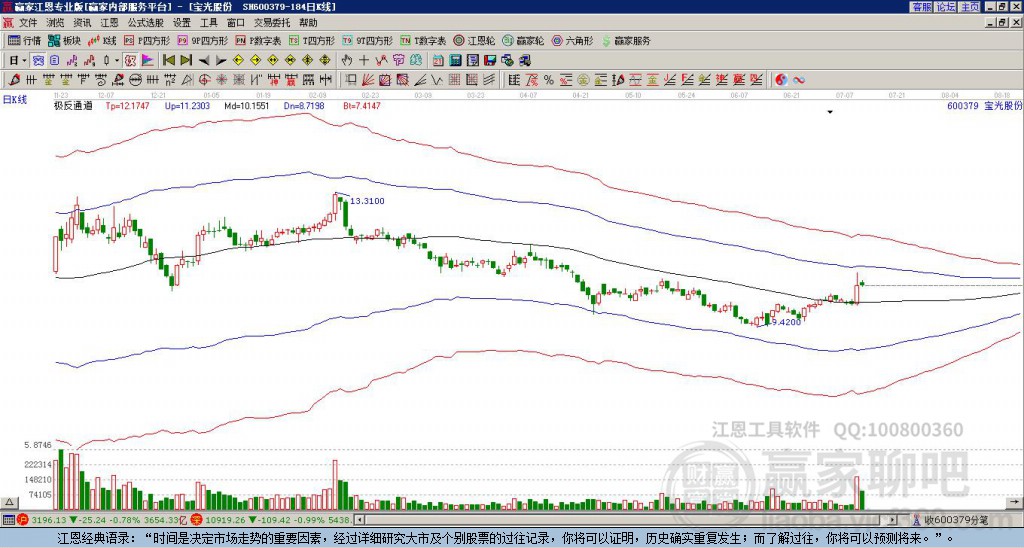Open the 浏览 menu
Viewport: 1024px width, 548px height.
pyautogui.click(x=56, y=23)
